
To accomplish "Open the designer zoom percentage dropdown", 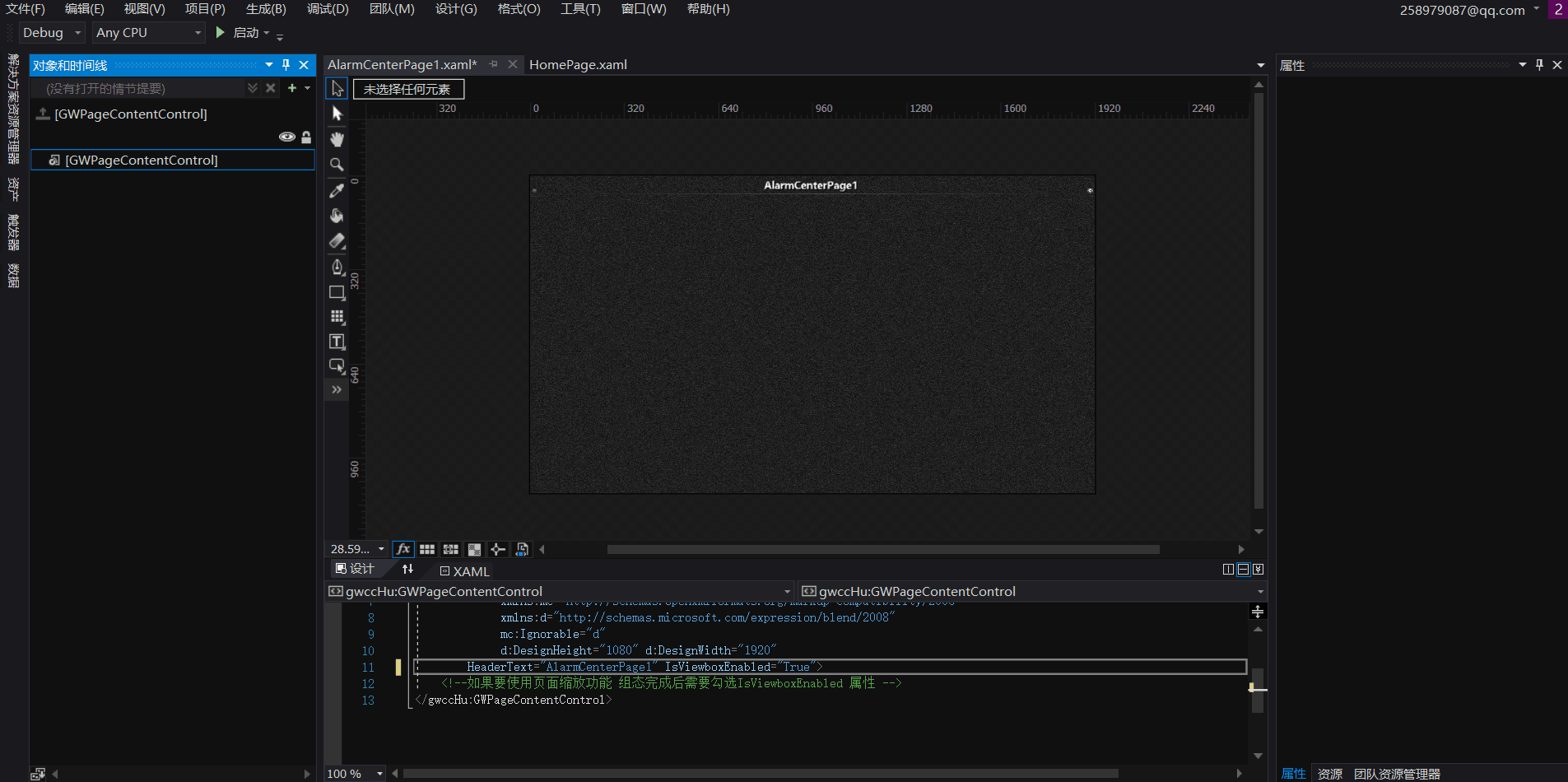I will (381, 549).
